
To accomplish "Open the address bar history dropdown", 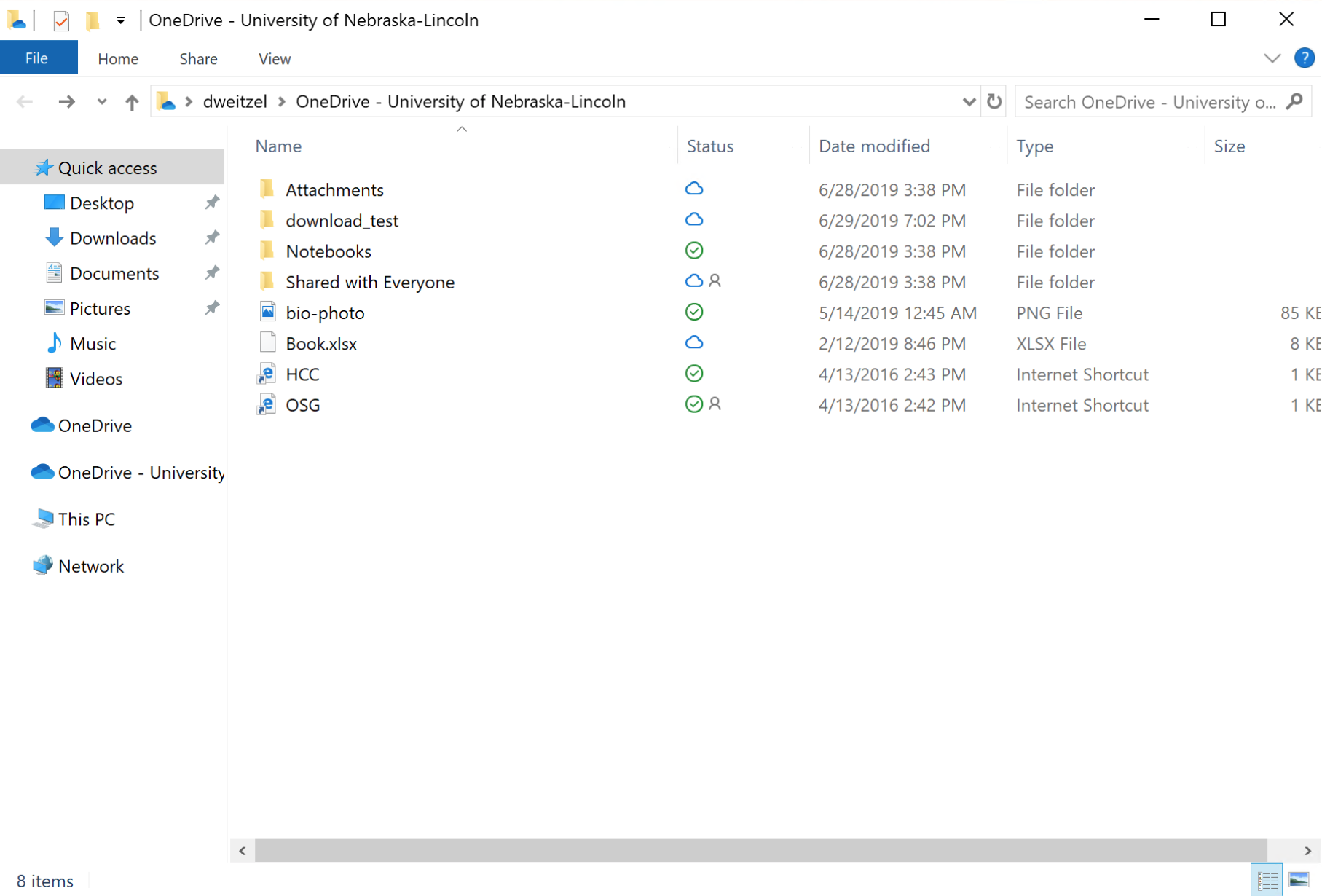I will pyautogui.click(x=969, y=102).
